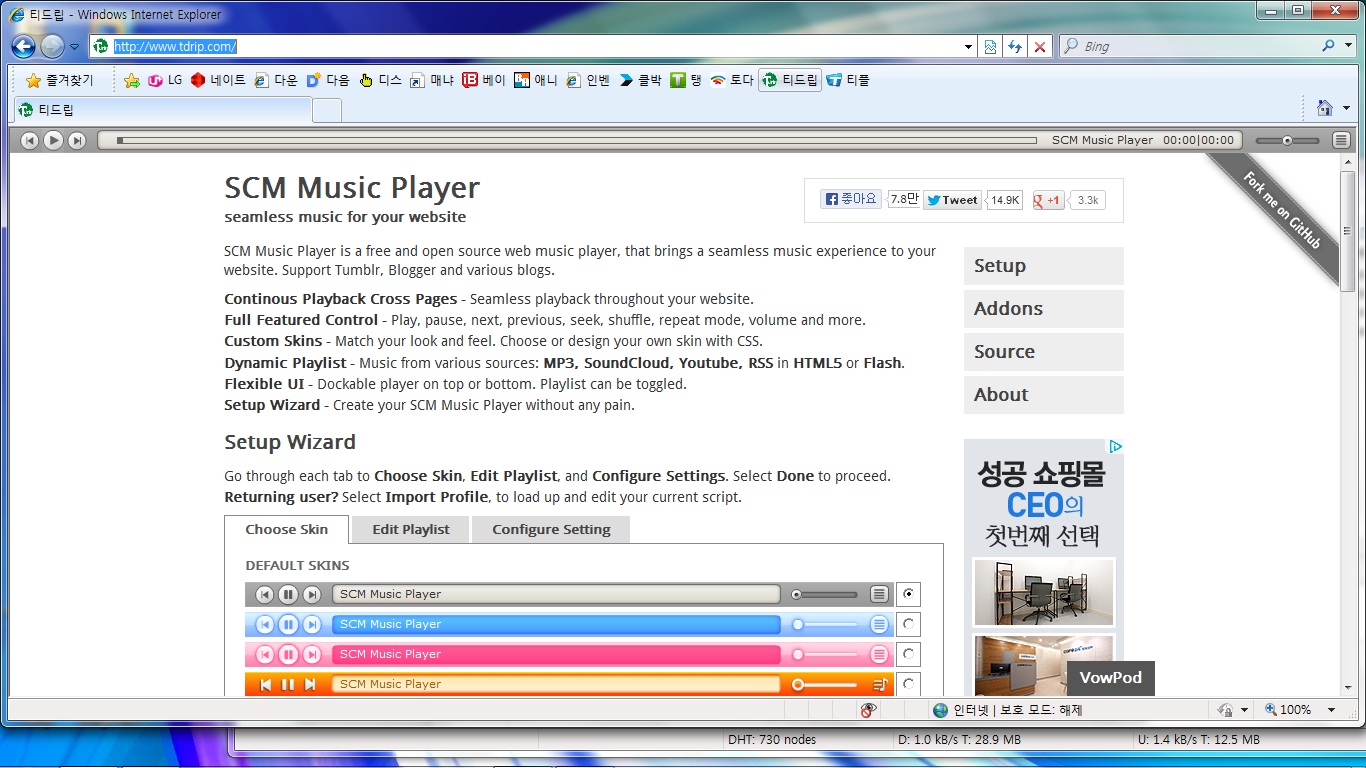
Task: Toggle the playlist icon in top player bar
Action: pyautogui.click(x=1341, y=141)
